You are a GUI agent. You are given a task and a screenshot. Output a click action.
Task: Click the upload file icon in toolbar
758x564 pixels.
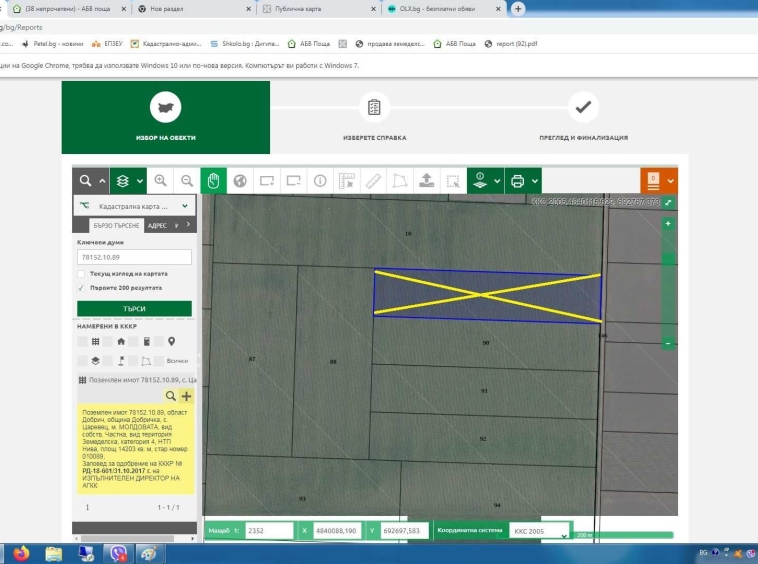coord(427,181)
